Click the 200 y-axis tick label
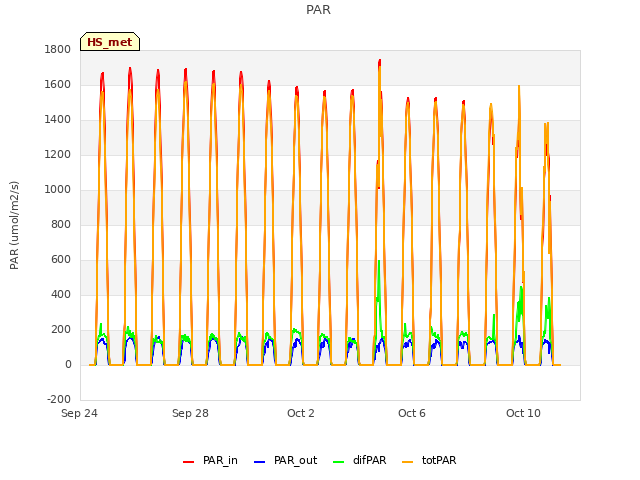The image size is (640, 480). pyautogui.click(x=61, y=330)
